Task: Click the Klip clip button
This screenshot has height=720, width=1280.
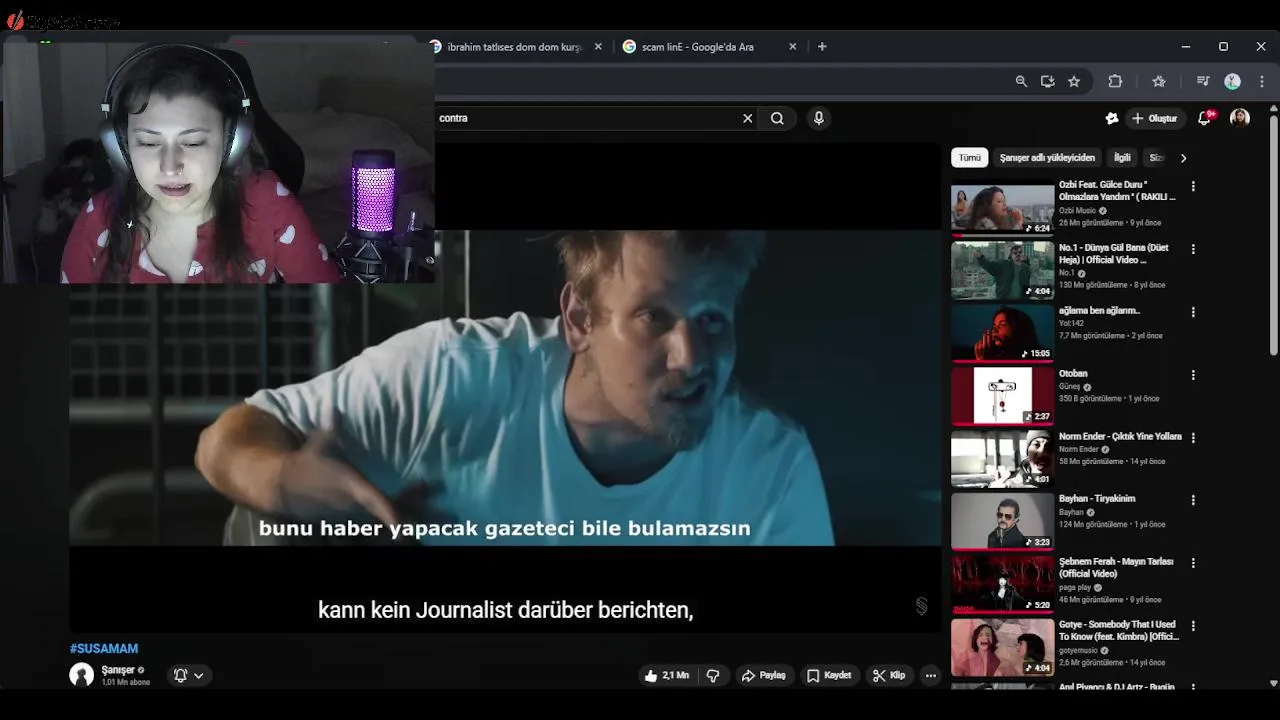Action: pos(888,676)
